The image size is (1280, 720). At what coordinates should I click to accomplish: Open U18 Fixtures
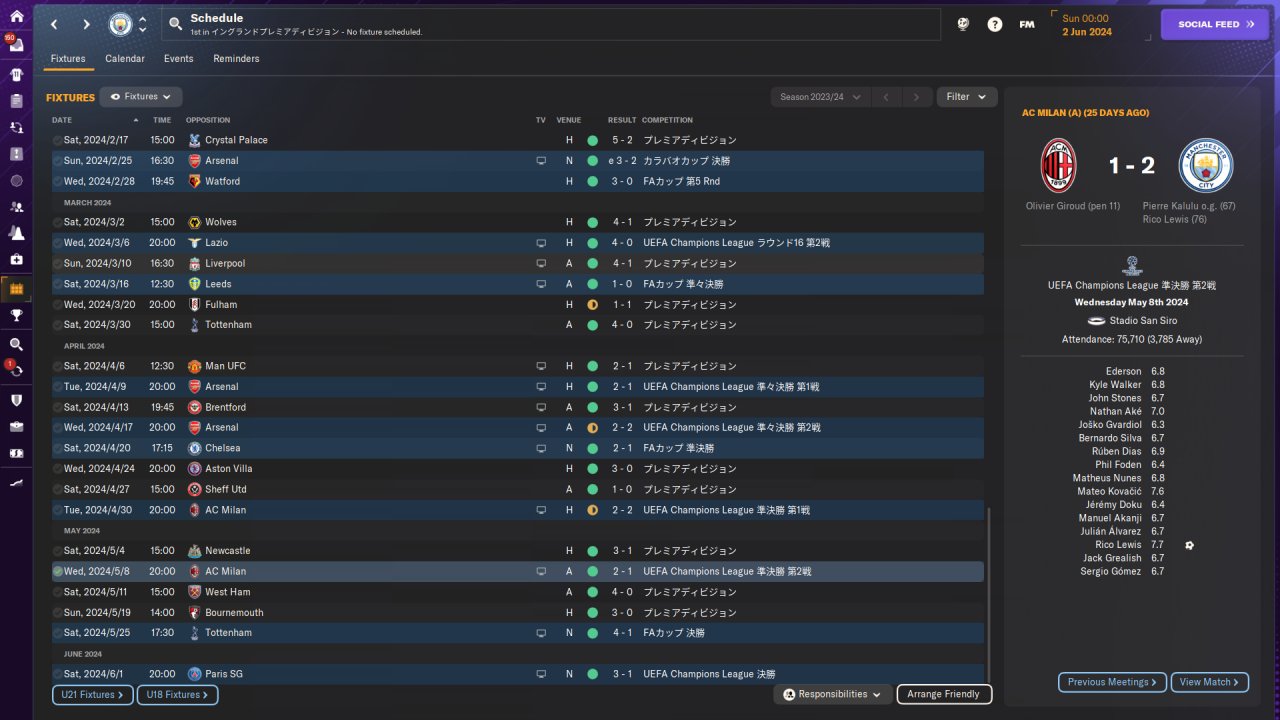[x=177, y=694]
